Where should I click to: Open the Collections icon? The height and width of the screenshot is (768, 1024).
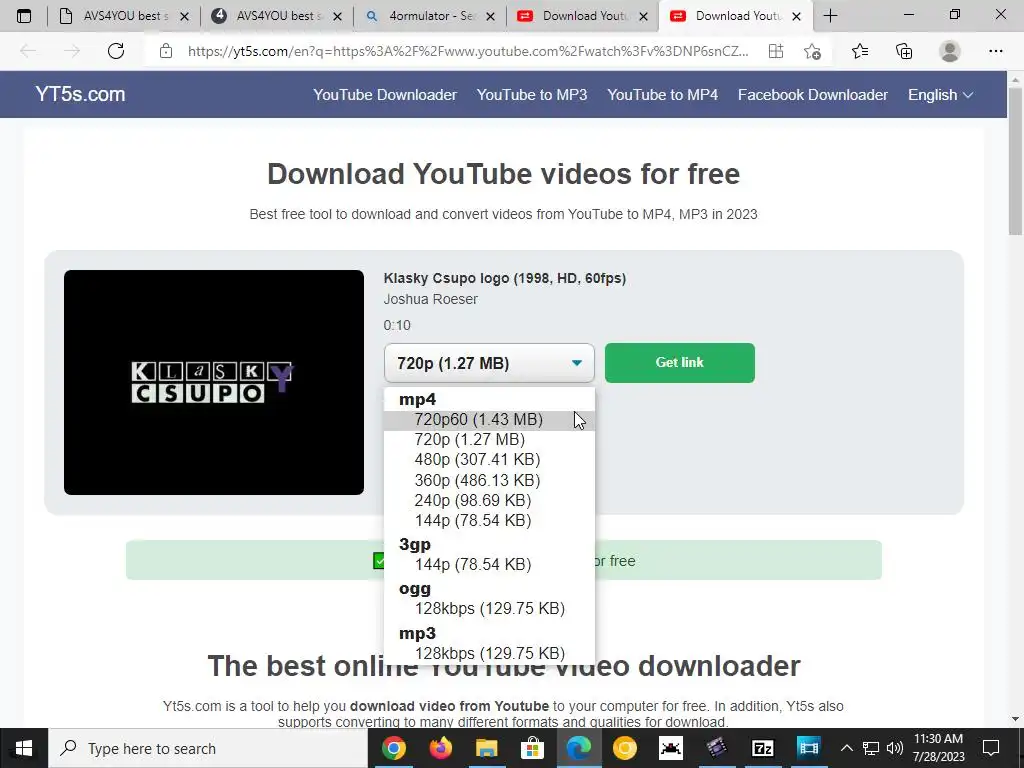904,51
